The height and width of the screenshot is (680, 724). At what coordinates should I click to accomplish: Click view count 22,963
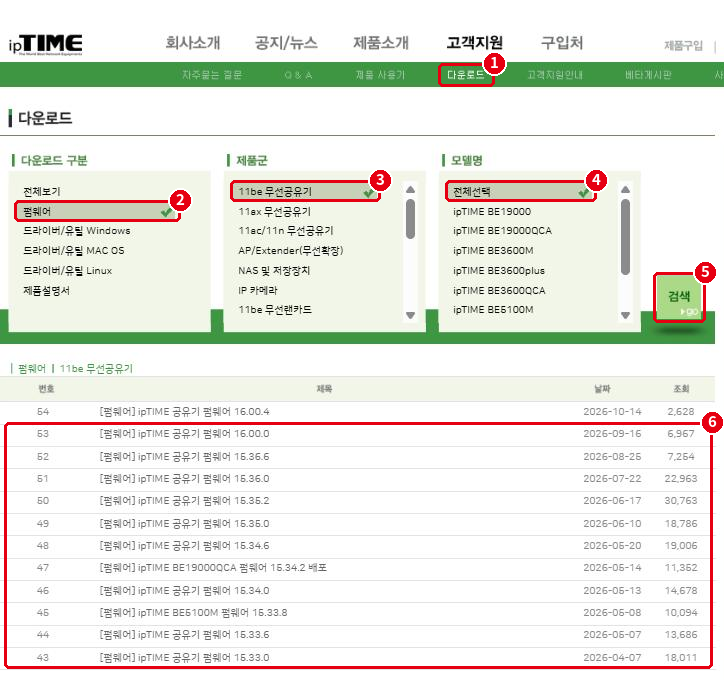click(681, 479)
